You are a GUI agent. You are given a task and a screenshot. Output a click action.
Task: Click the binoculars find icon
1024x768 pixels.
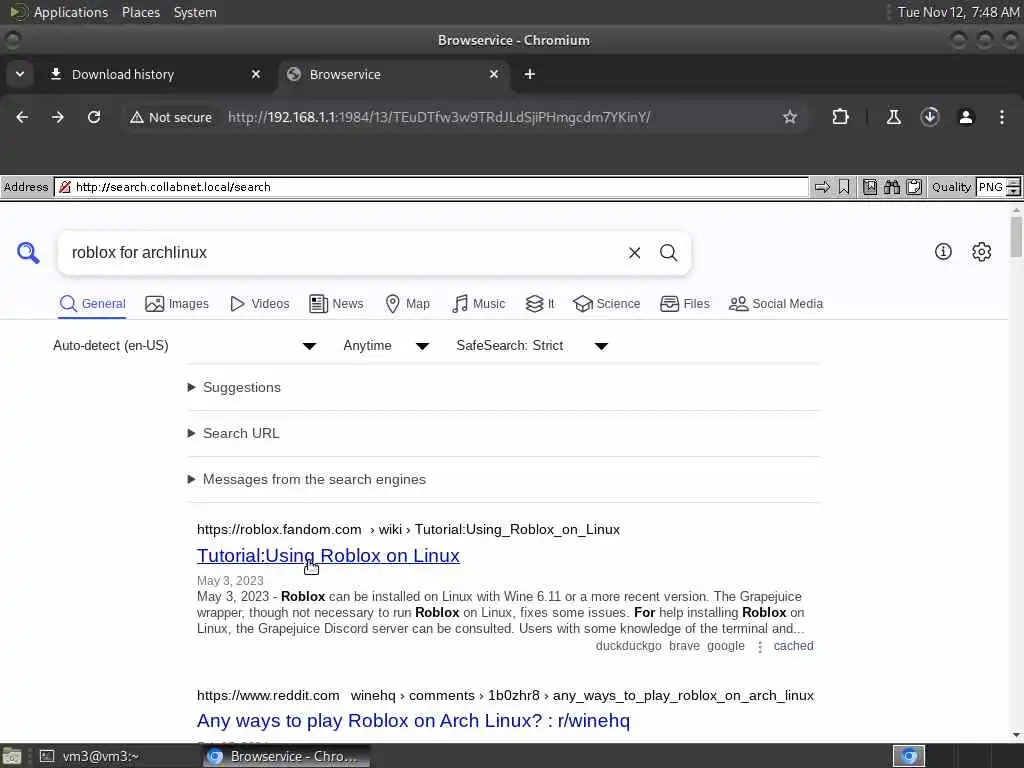[891, 187]
